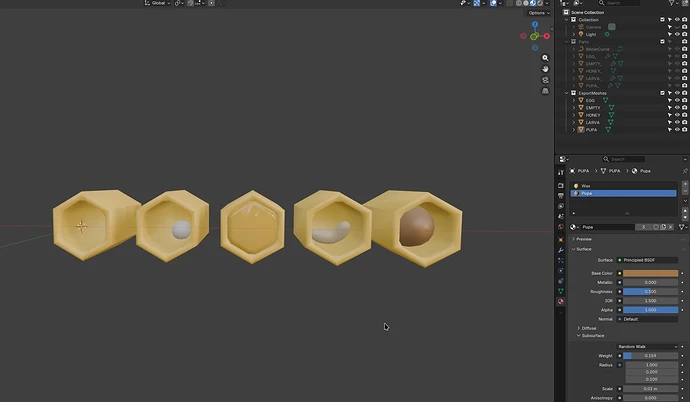Click the blue Z axis on navigation gizmo
Image resolution: width=690 pixels, height=402 pixels.
(x=535, y=25)
